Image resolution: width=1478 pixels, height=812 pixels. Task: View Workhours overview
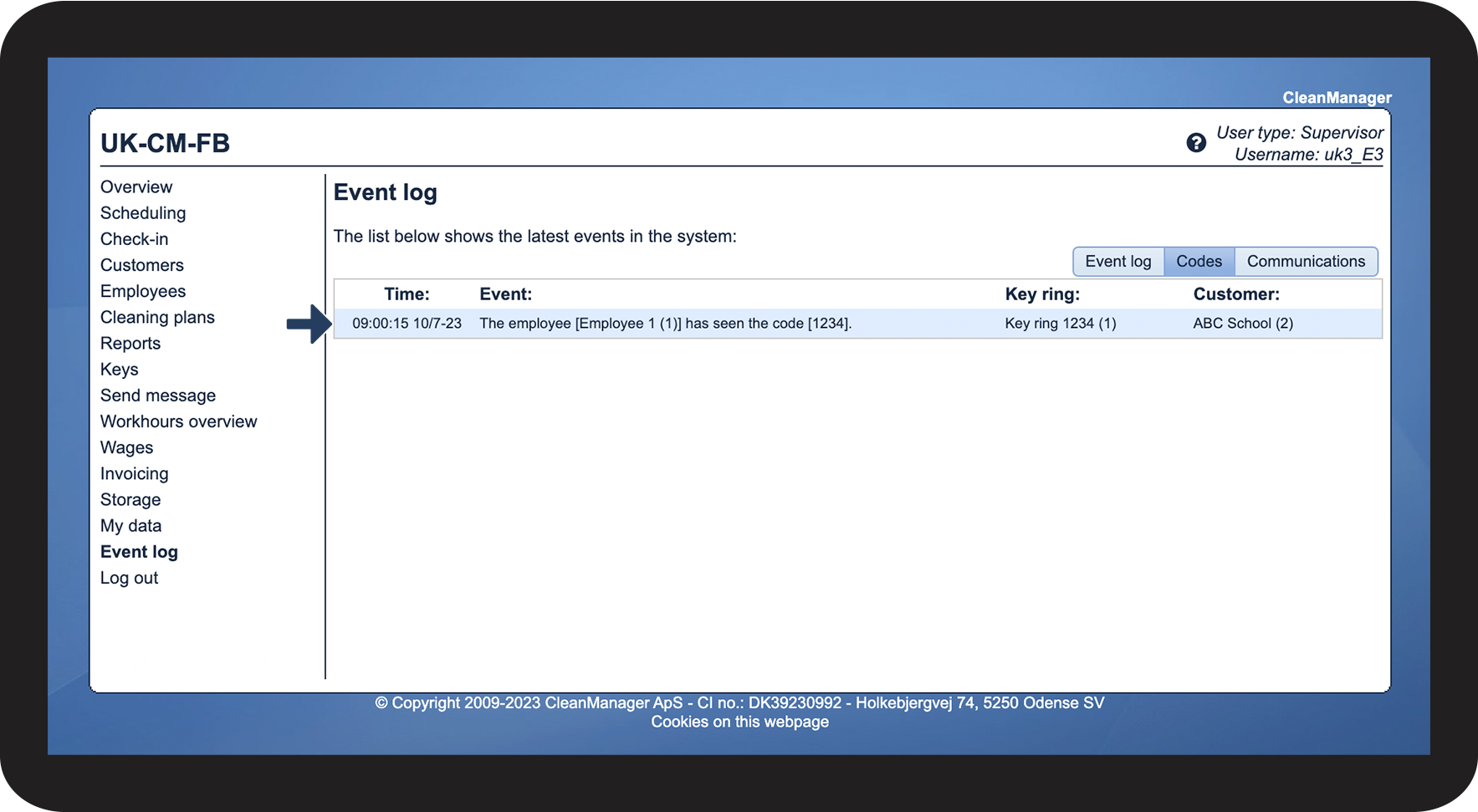pyautogui.click(x=179, y=421)
